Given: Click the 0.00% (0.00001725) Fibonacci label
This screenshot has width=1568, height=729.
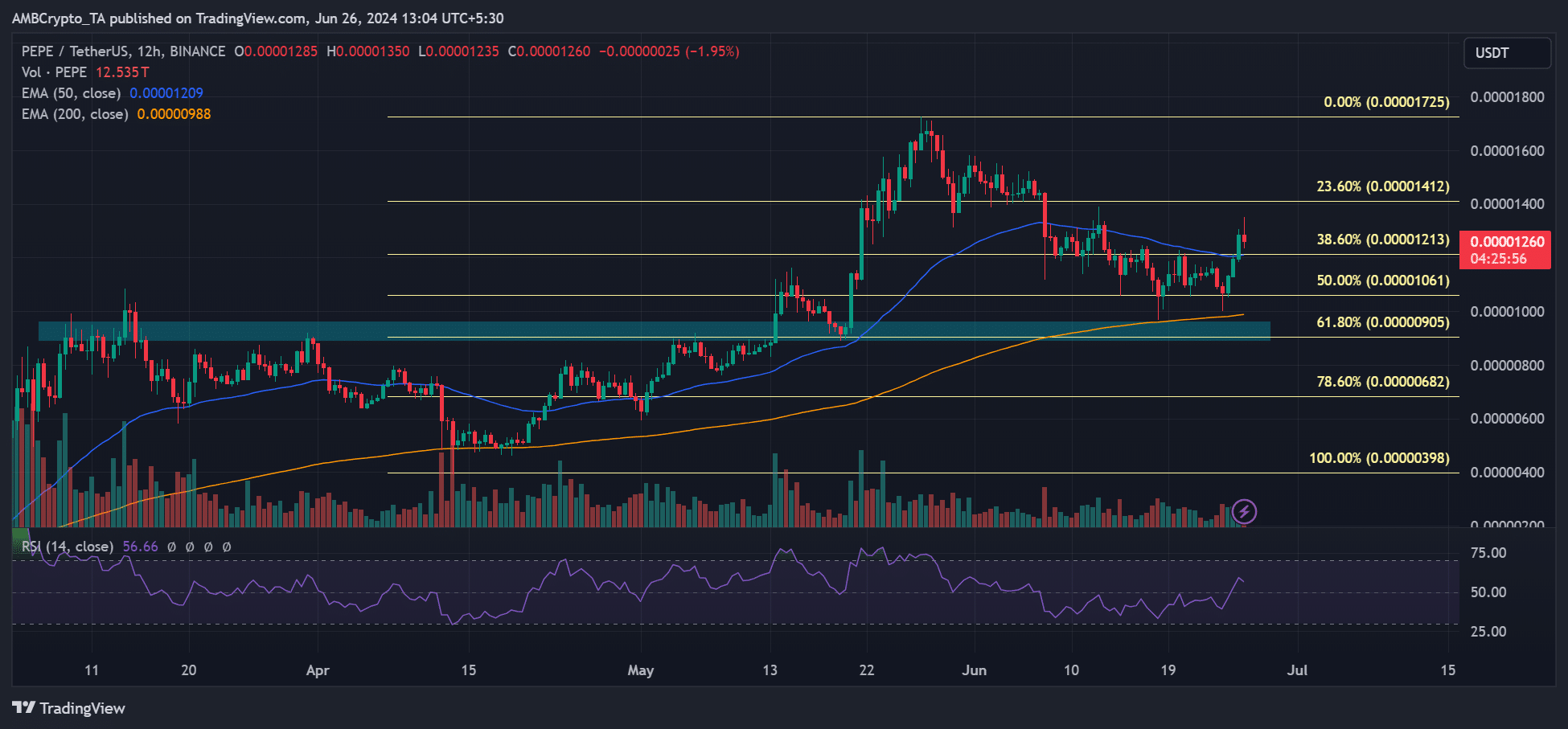Looking at the screenshot, I should point(1387,102).
